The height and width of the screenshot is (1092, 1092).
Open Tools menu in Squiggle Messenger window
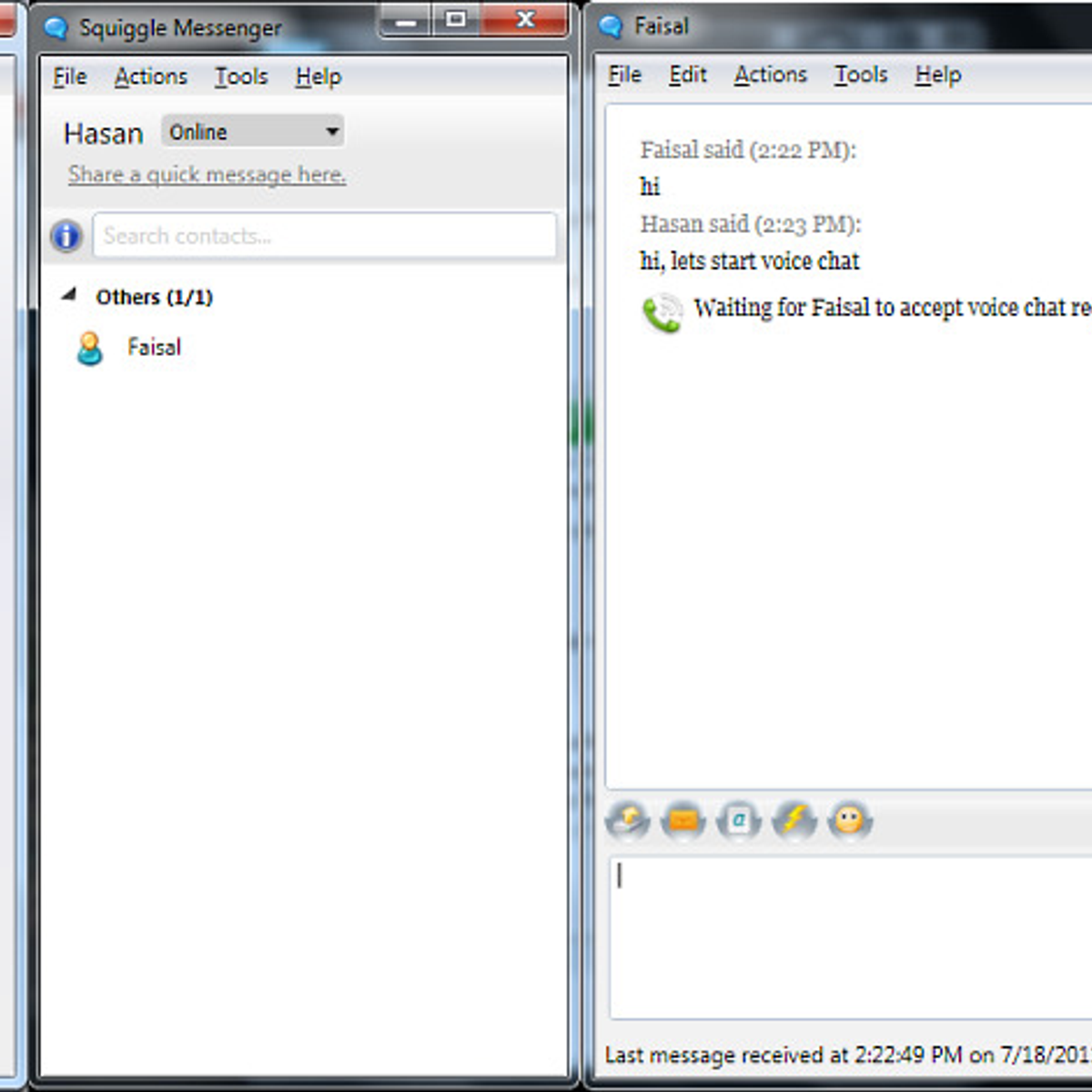click(241, 76)
